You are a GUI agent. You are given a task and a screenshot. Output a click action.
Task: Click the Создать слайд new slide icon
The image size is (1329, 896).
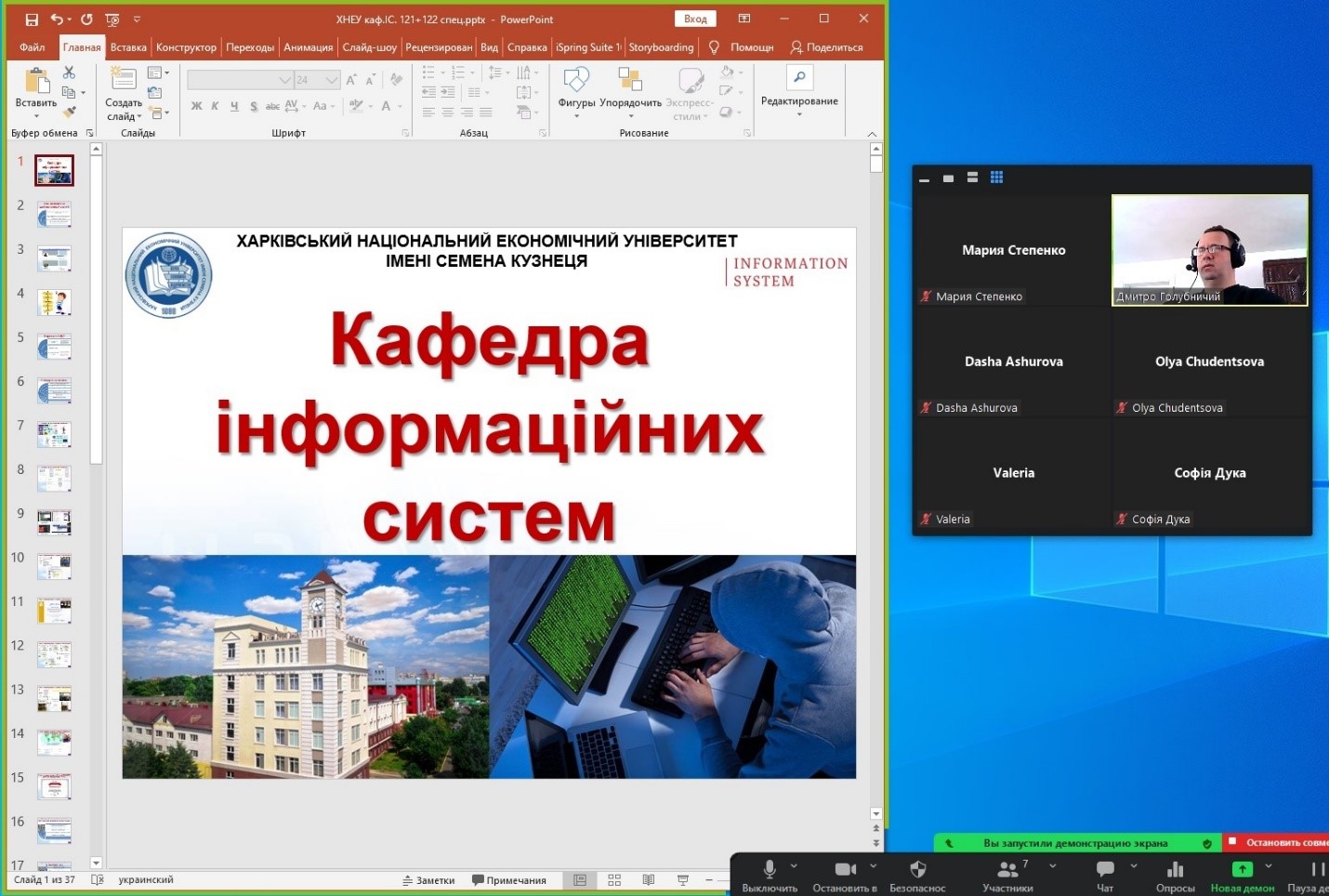123,79
